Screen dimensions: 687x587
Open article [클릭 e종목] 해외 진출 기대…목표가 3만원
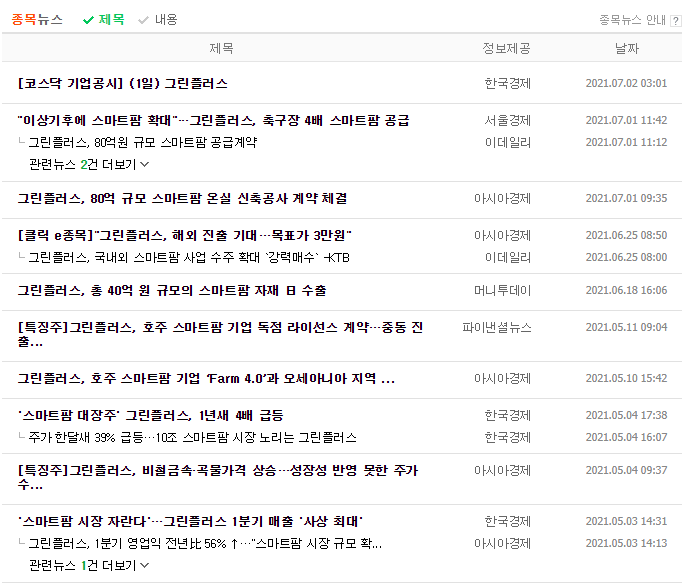coord(184,235)
